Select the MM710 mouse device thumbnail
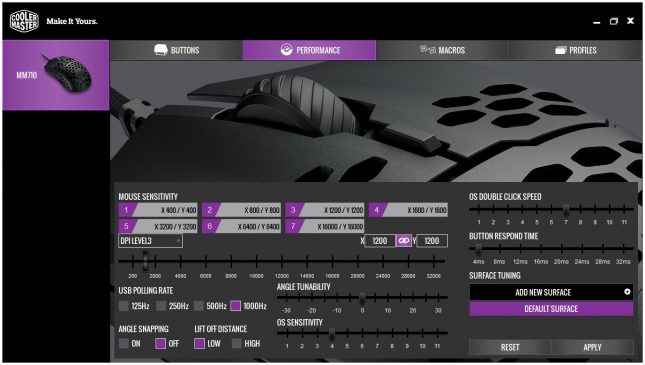Image resolution: width=645 pixels, height=365 pixels. tap(56, 75)
